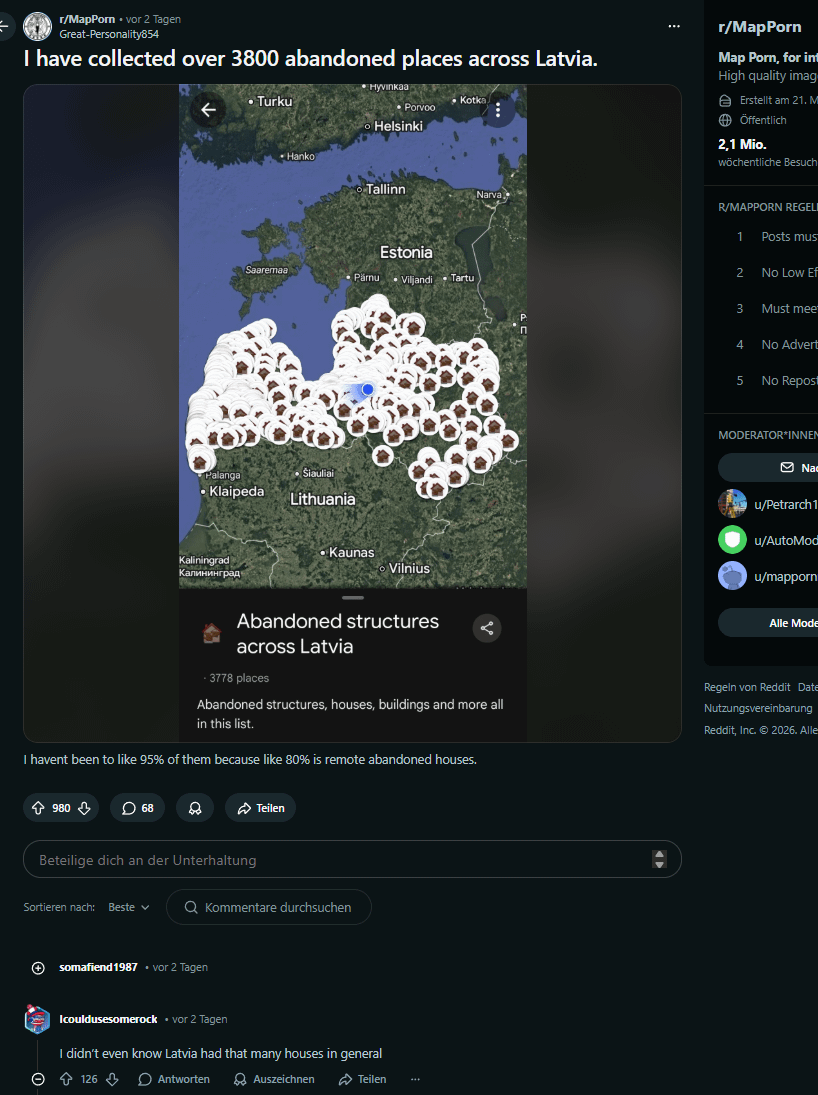This screenshot has width=818, height=1095.
Task: Downvote the Icouldusesomerock comment
Action: pyautogui.click(x=112, y=1079)
